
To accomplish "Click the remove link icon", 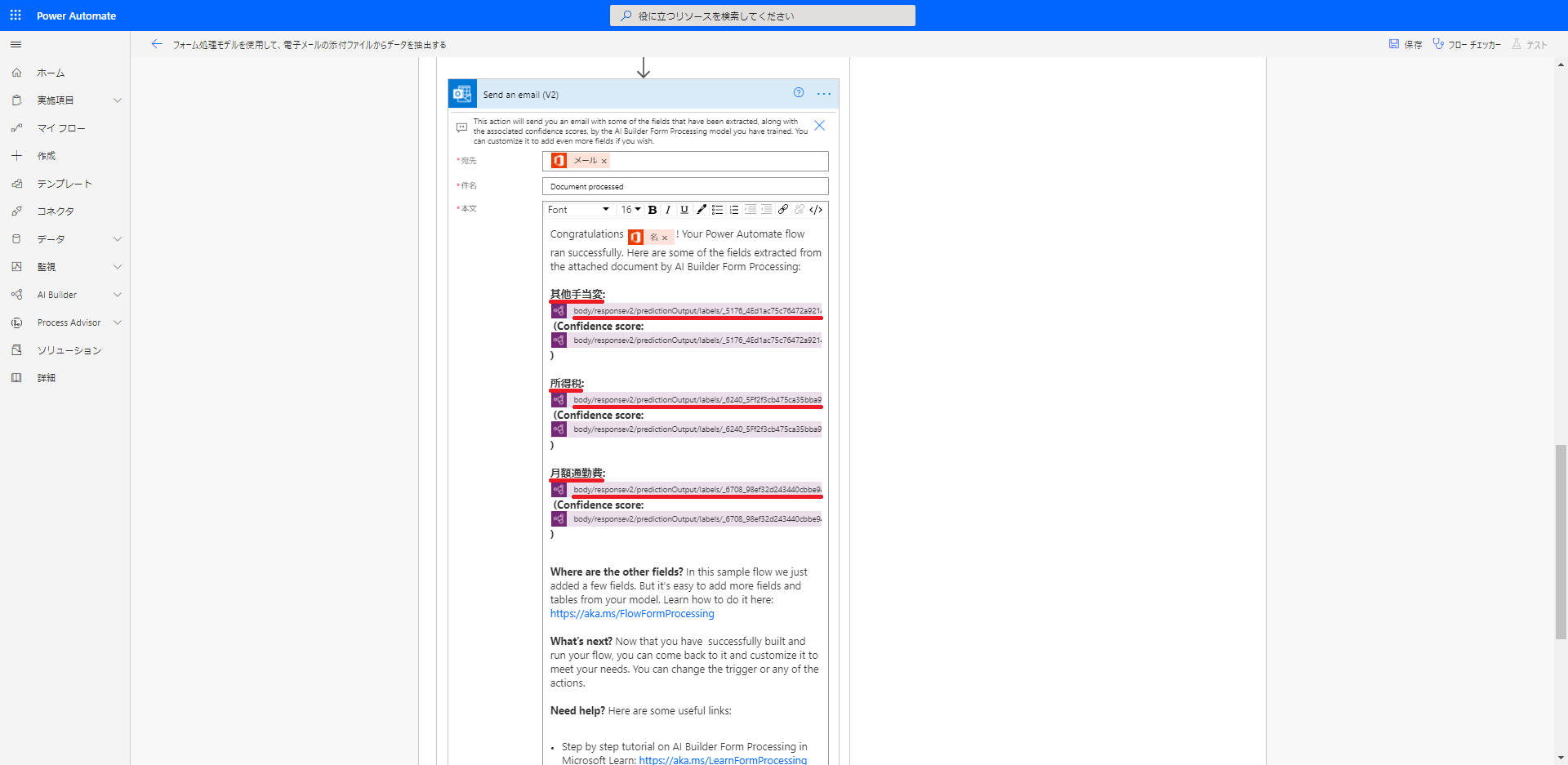I will pos(799,210).
